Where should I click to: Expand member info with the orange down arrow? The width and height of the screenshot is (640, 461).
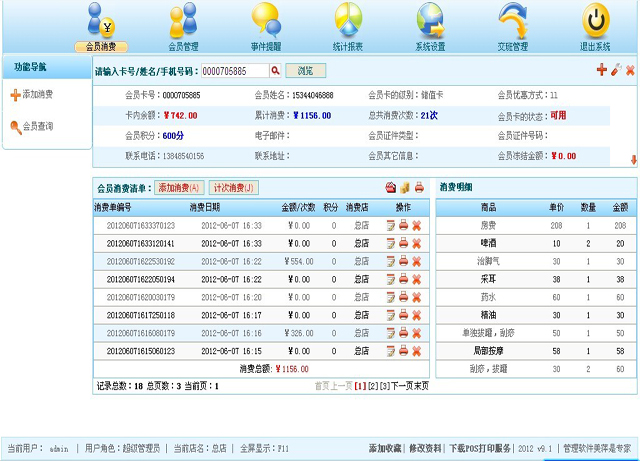coord(632,160)
